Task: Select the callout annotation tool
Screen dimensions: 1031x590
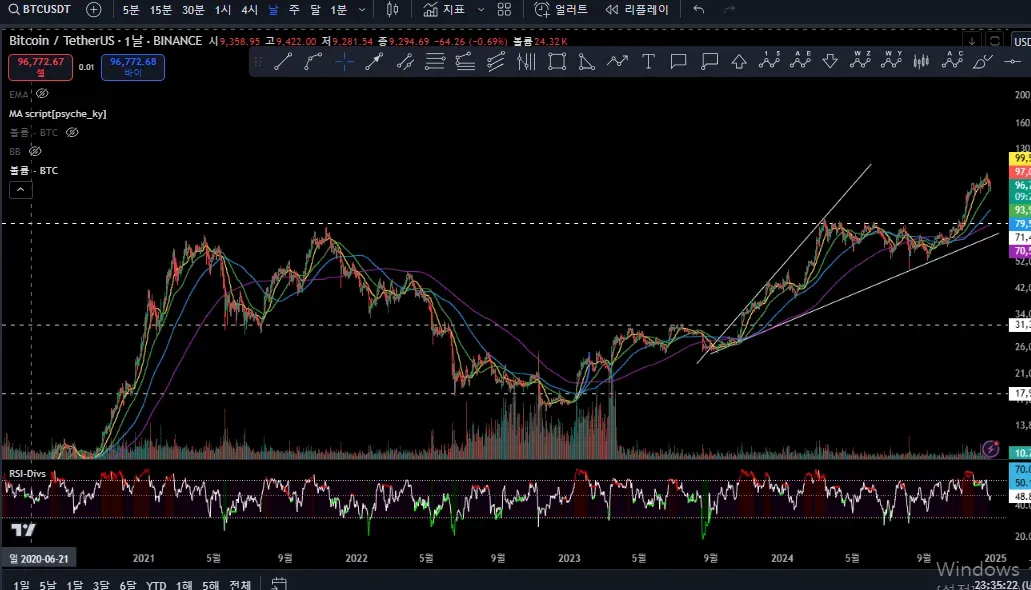Action: point(709,62)
